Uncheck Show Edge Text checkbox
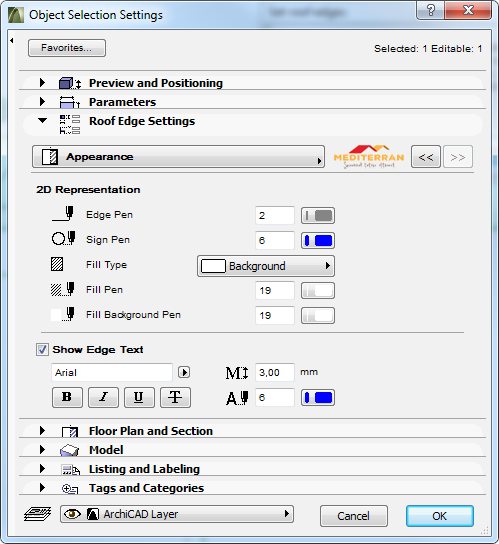This screenshot has width=499, height=544. pyautogui.click(x=42, y=349)
